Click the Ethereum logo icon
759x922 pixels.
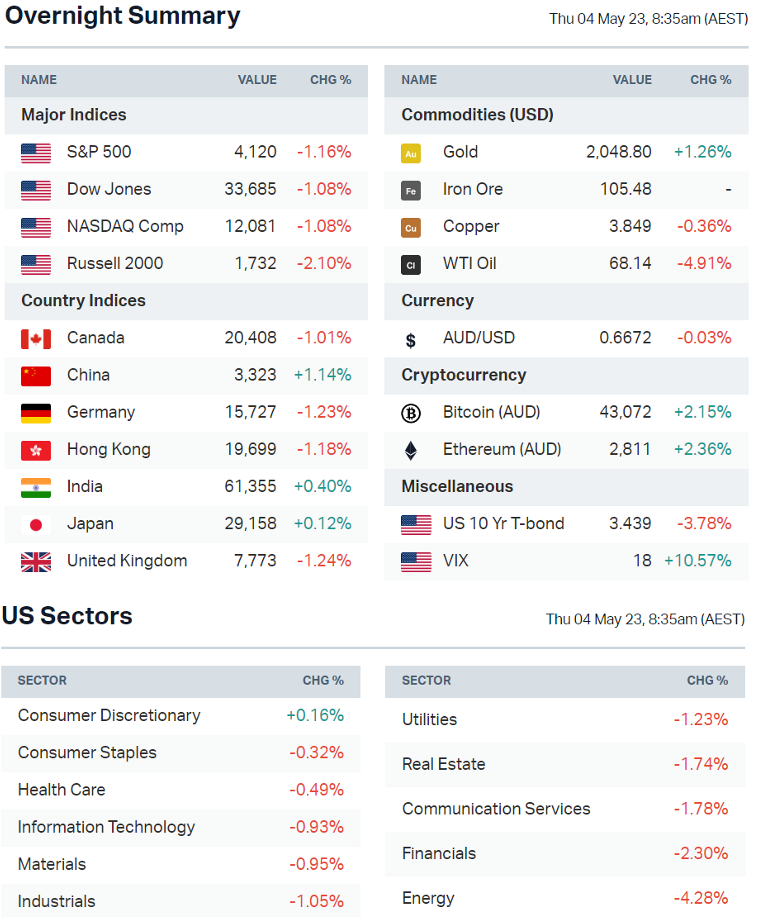(410, 450)
